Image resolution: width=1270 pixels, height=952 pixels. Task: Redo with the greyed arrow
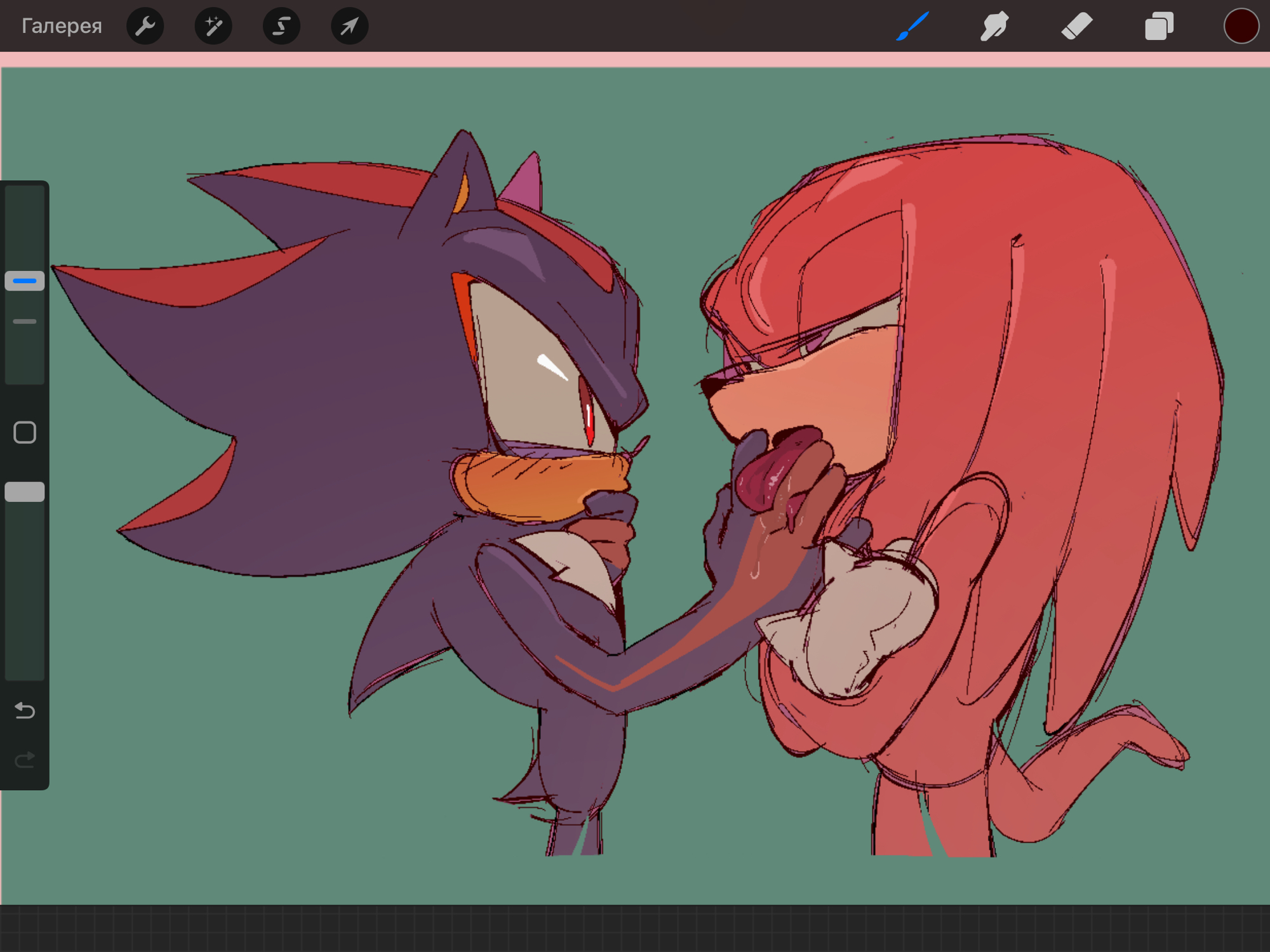tap(25, 760)
